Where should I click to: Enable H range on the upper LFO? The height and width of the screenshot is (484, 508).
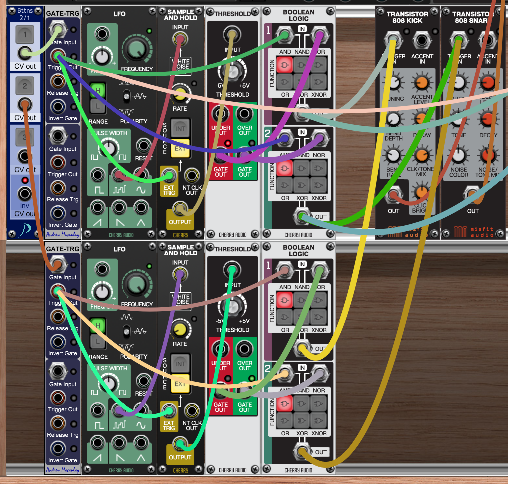pos(98,90)
